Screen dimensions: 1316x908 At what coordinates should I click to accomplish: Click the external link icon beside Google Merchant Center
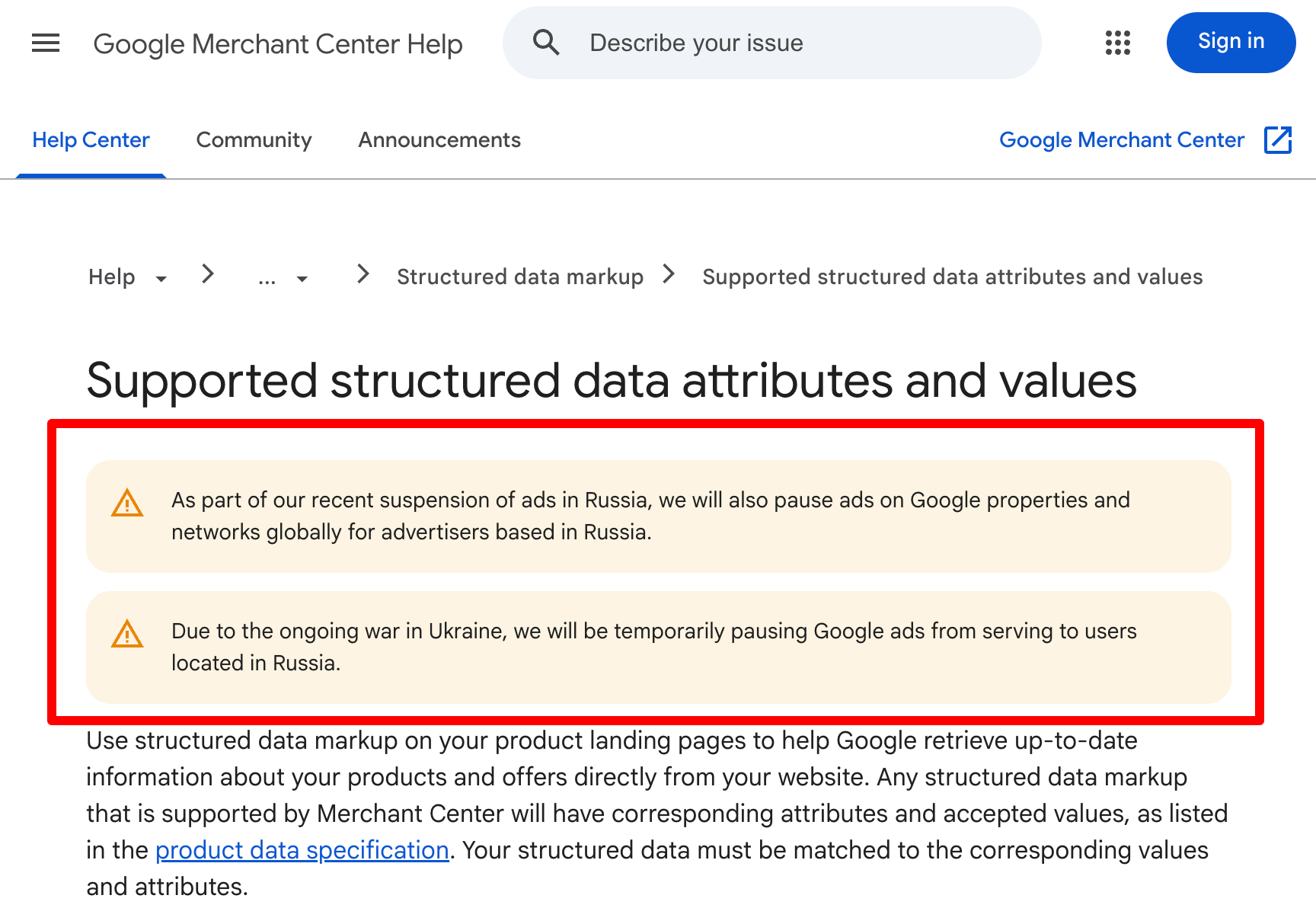coord(1278,140)
